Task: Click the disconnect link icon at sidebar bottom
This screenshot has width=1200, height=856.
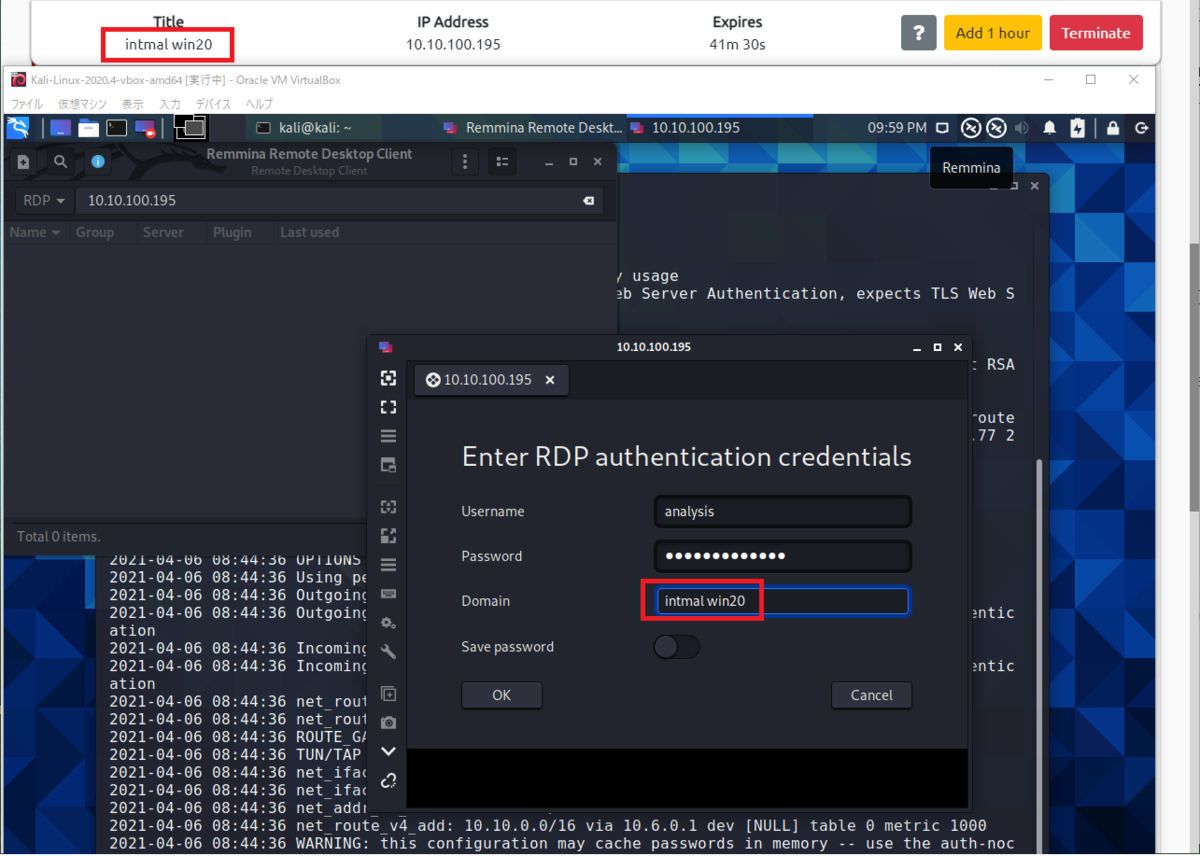Action: [x=389, y=781]
